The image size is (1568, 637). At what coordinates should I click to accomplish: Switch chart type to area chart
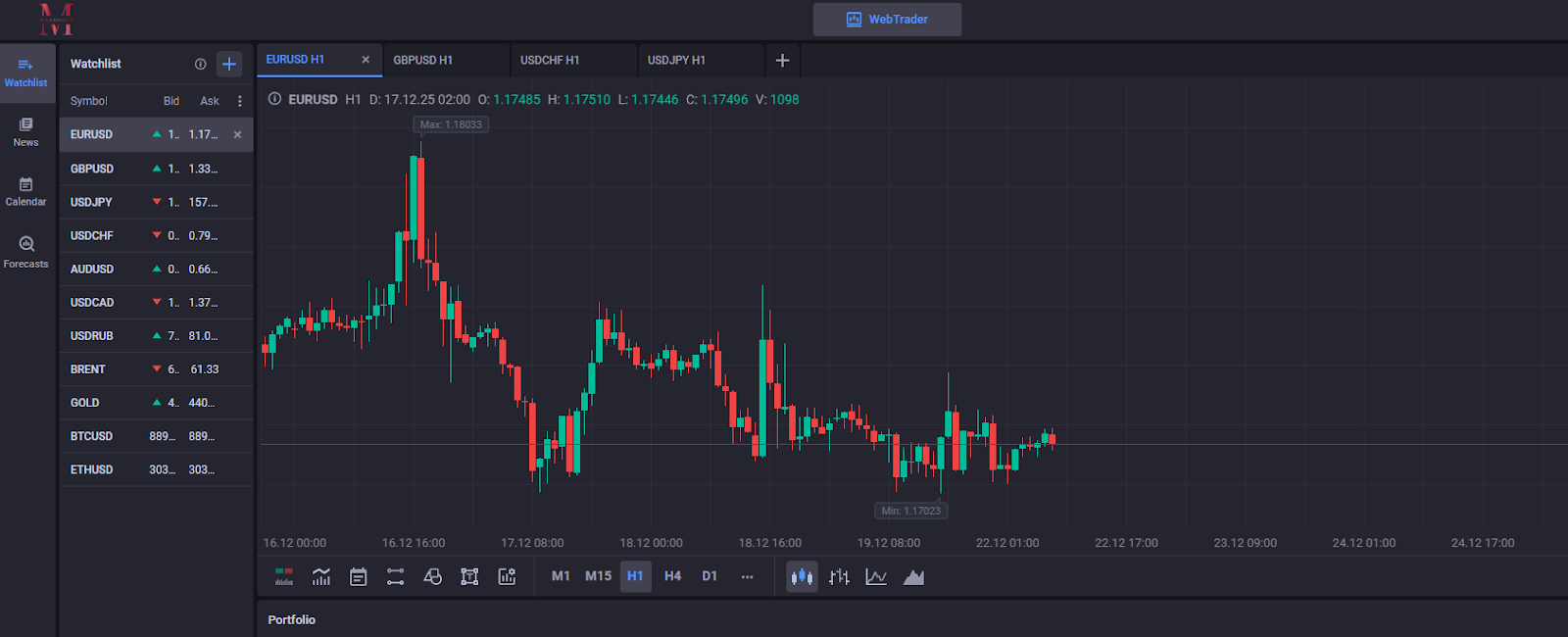(x=913, y=577)
